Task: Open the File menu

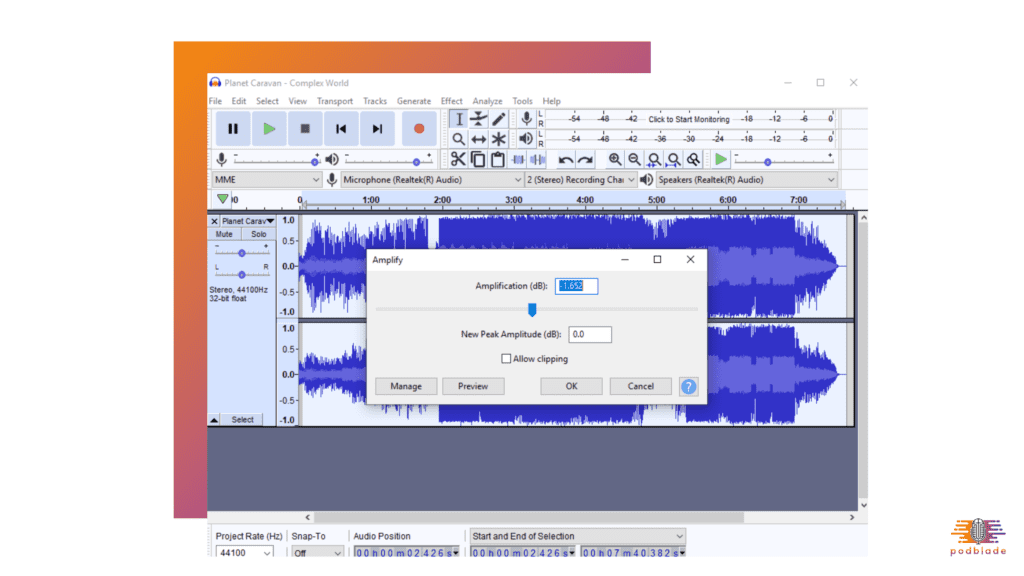Action: pos(216,101)
